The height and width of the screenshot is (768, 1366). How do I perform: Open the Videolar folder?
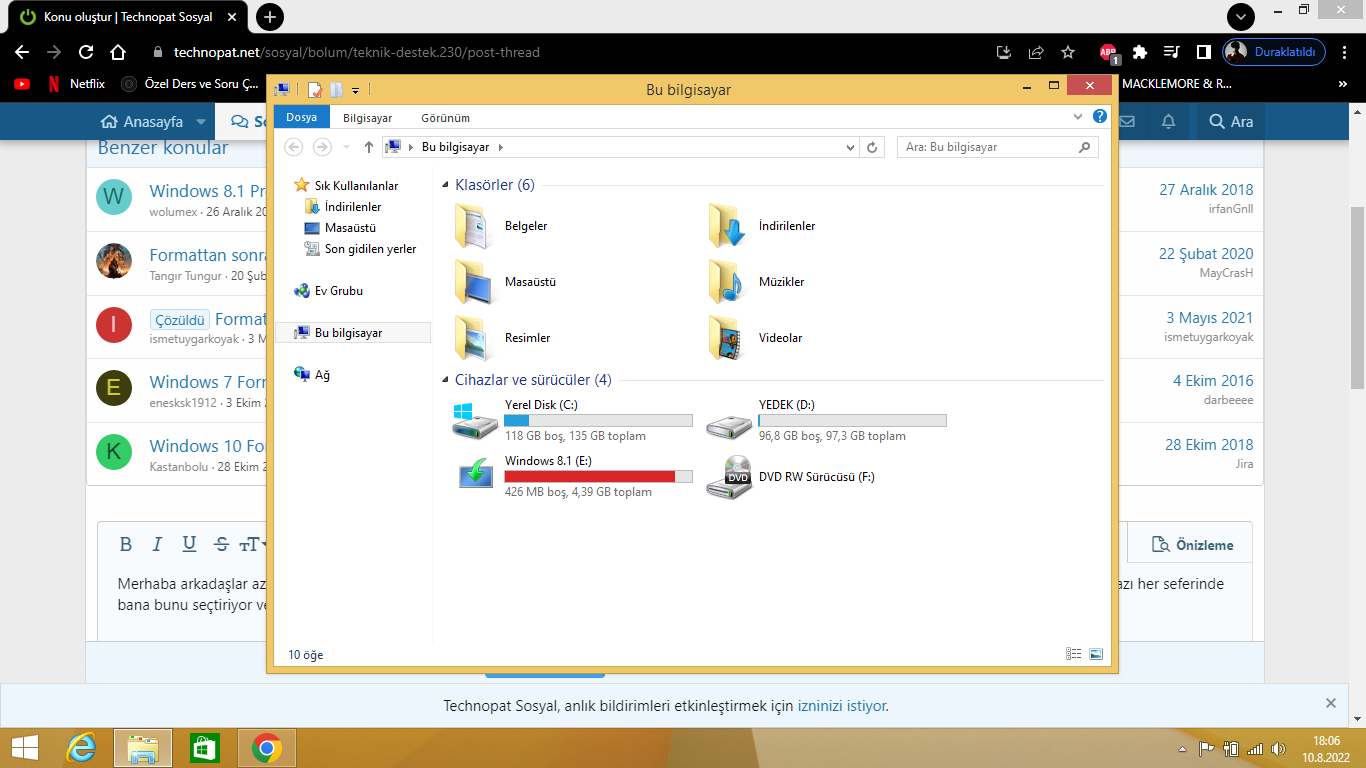(755, 338)
